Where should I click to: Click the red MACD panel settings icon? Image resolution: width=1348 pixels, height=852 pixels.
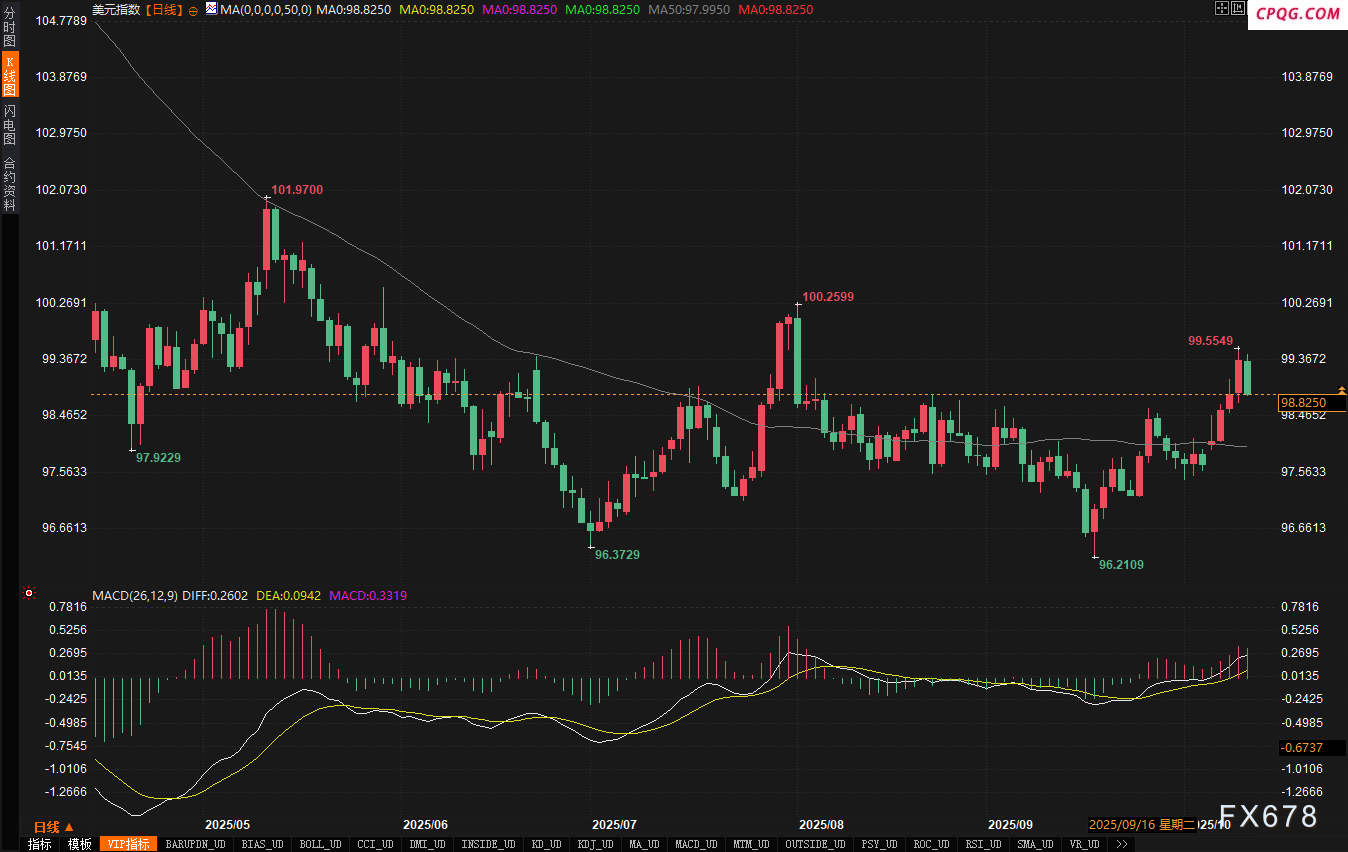click(x=29, y=594)
